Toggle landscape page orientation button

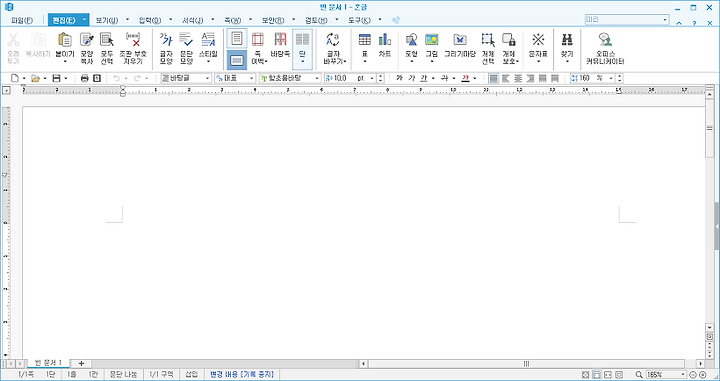pos(237,60)
